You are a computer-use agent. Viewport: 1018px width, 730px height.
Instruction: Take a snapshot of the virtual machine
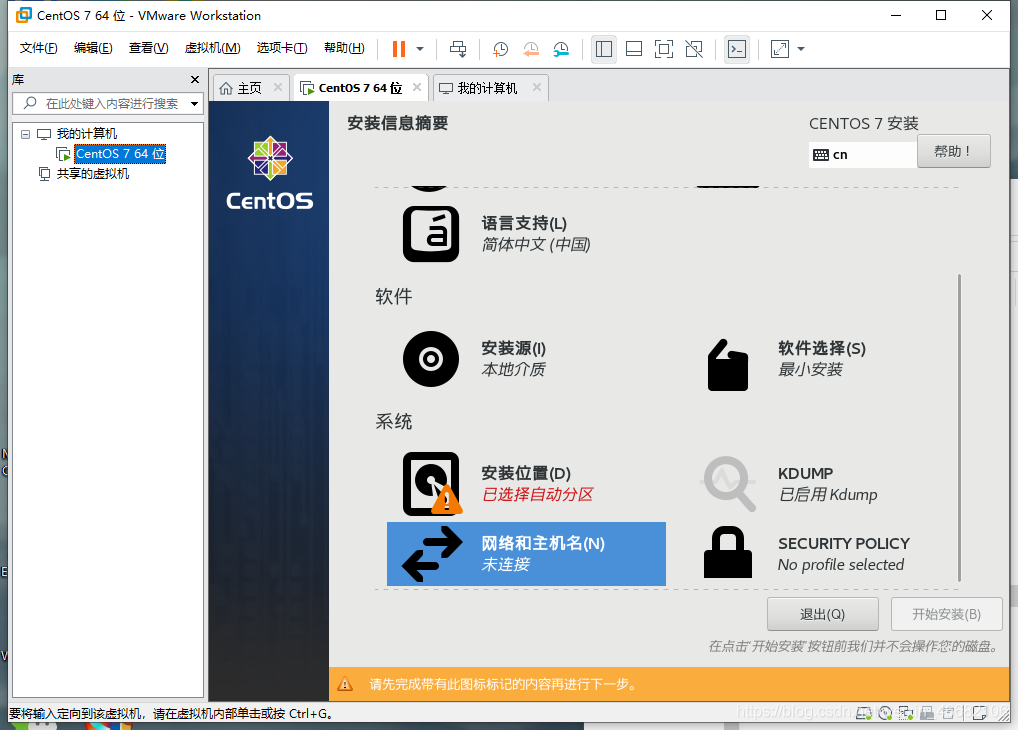tap(500, 49)
